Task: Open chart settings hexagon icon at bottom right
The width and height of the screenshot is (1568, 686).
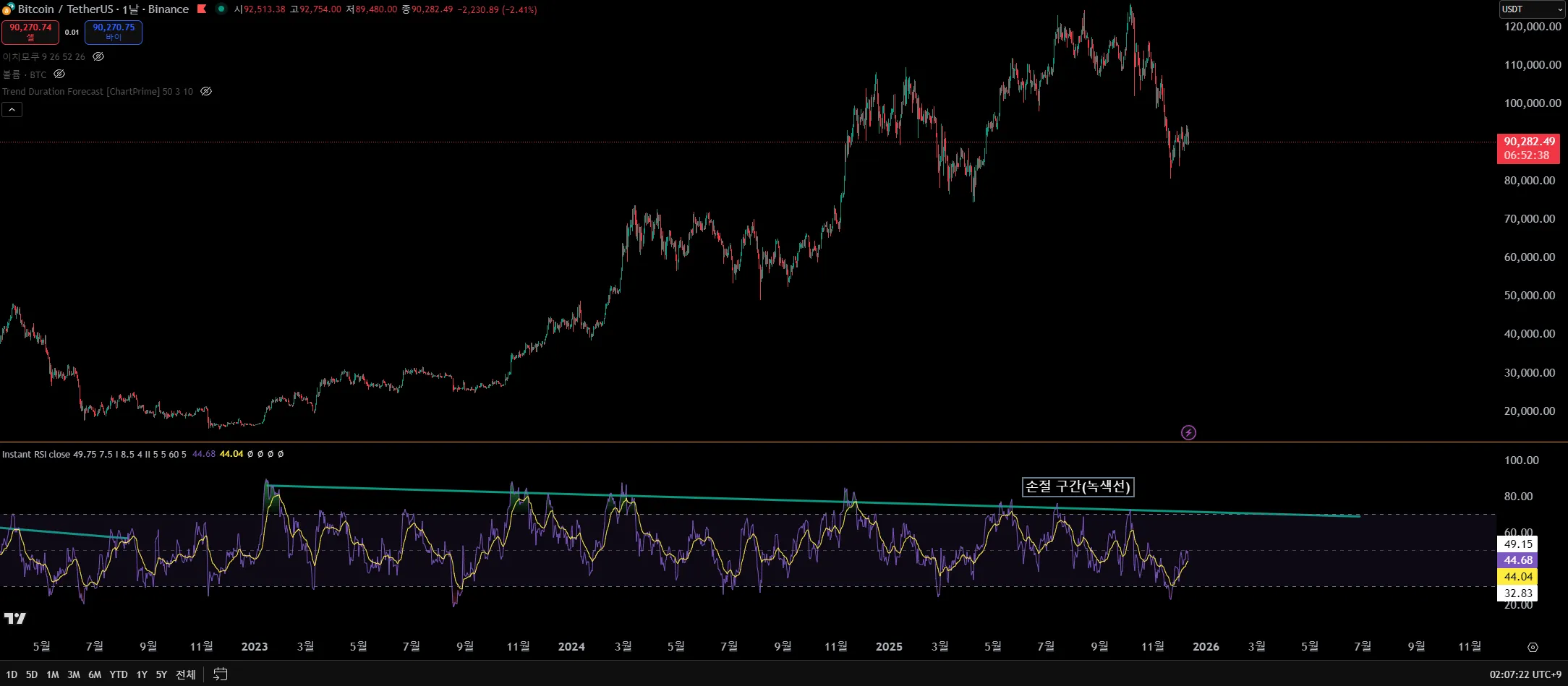Action: (x=1533, y=647)
